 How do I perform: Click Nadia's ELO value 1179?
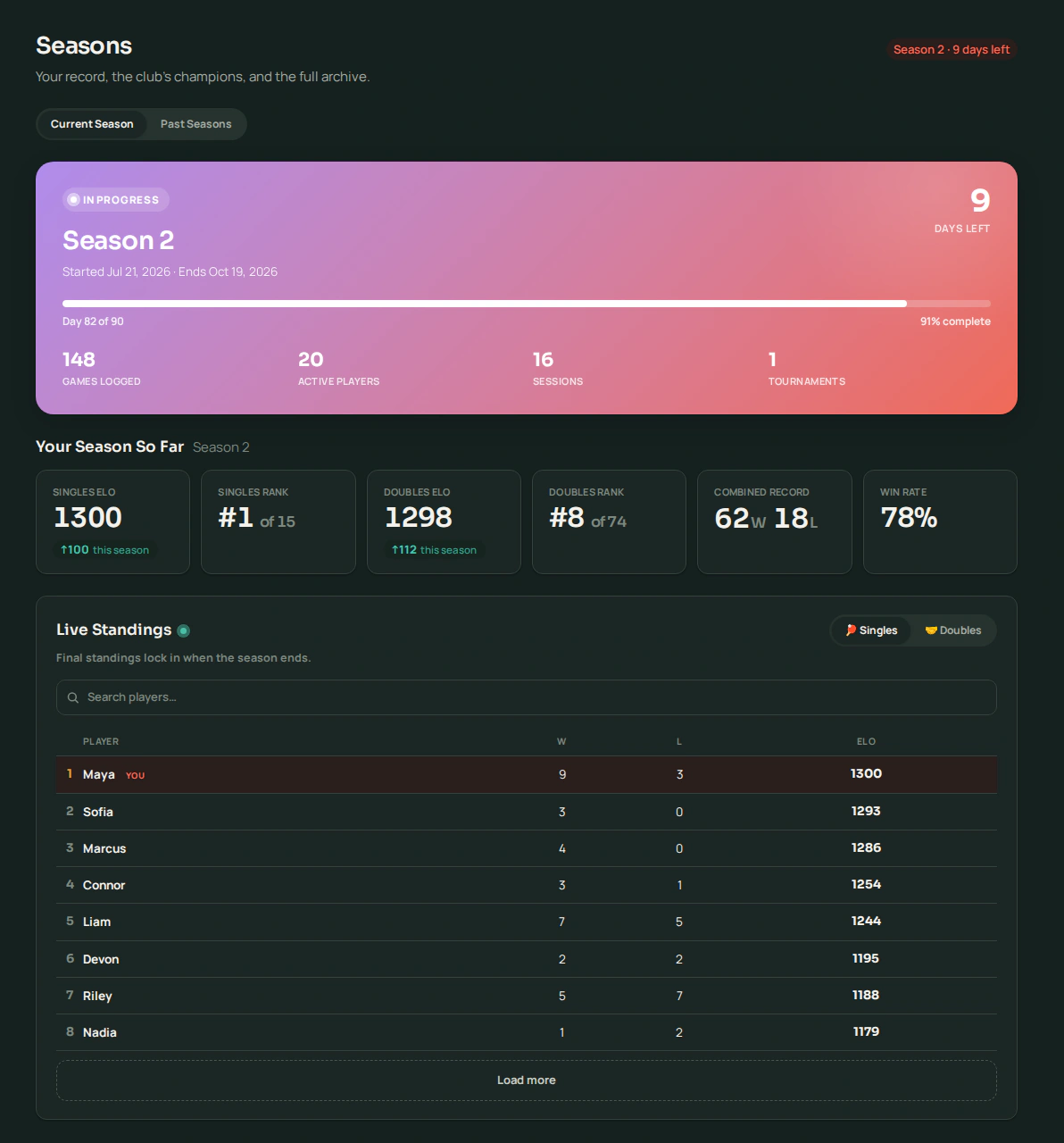pos(866,1031)
